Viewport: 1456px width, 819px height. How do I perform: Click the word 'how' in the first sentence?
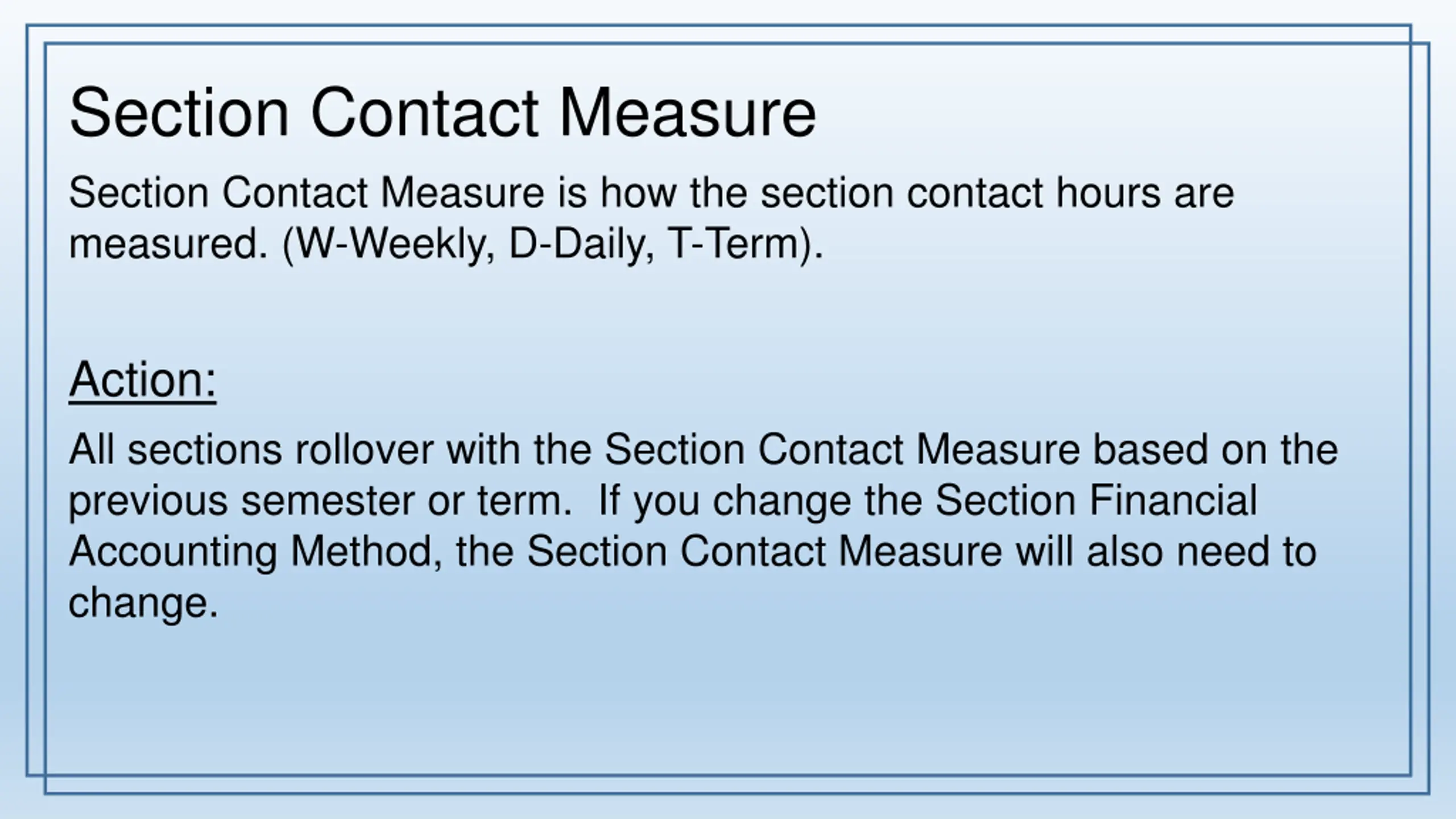[639, 192]
